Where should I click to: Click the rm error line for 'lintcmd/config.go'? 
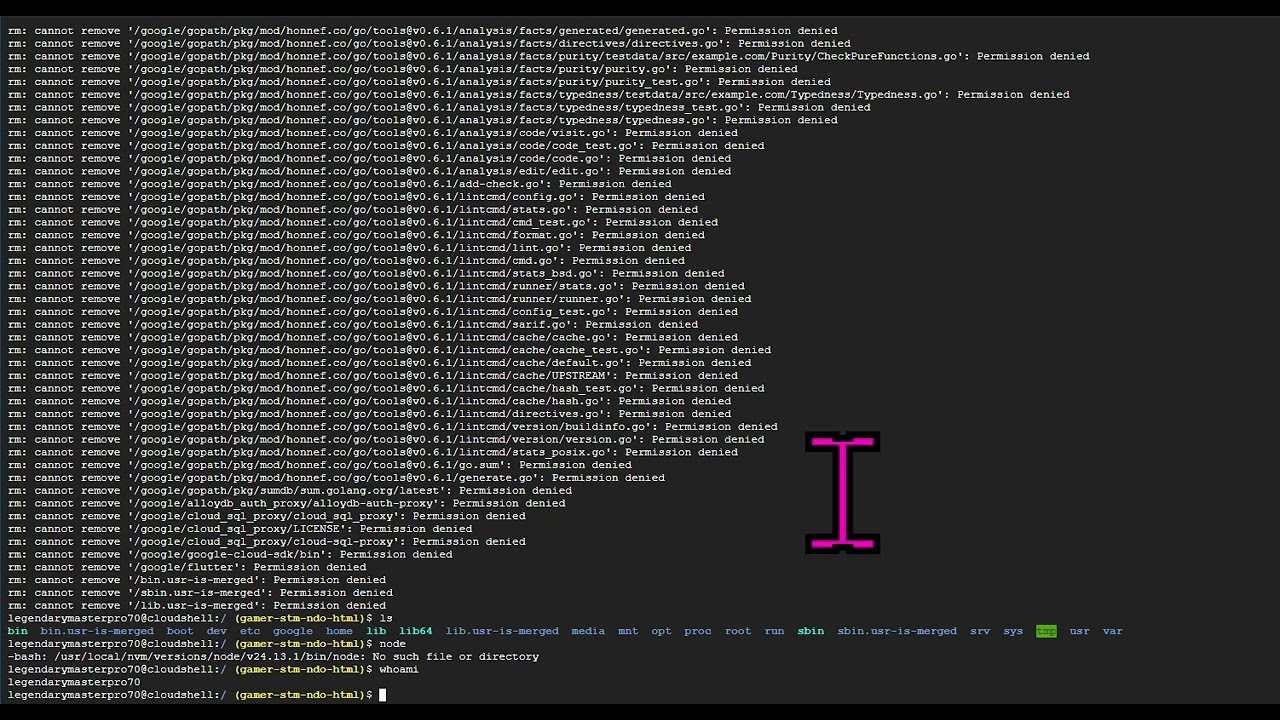[x=356, y=197]
